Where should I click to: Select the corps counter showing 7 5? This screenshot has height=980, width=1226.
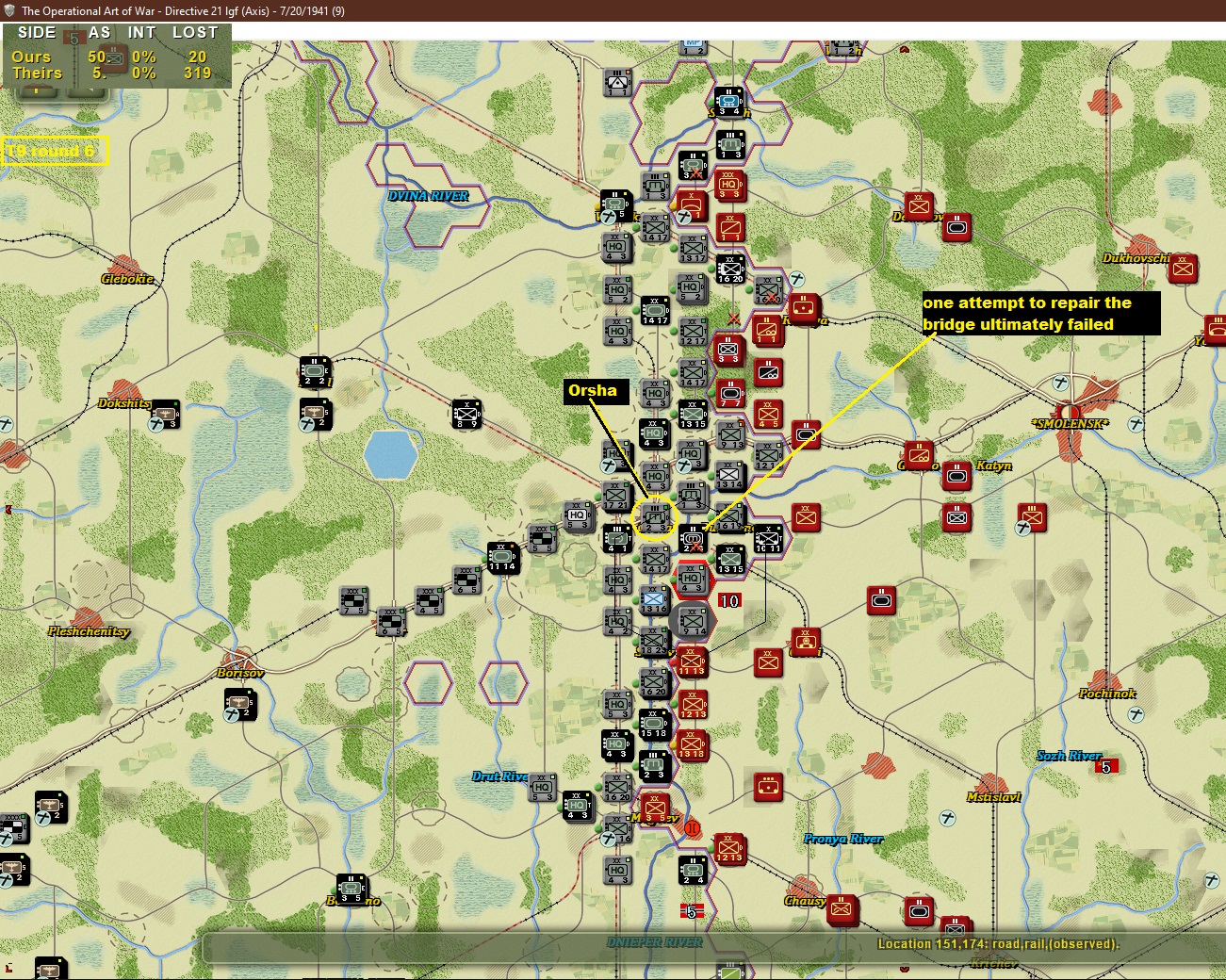353,601
